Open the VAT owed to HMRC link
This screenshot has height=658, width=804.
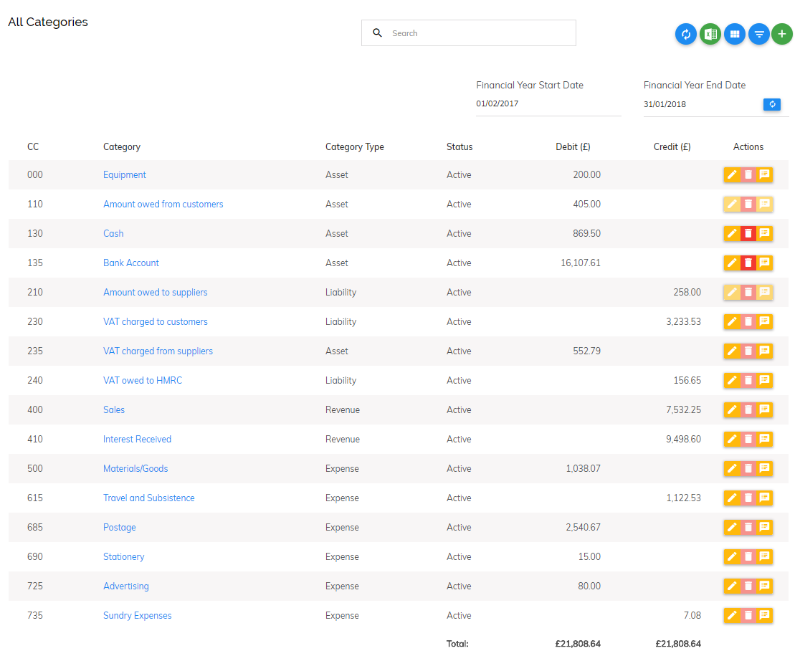(x=143, y=381)
